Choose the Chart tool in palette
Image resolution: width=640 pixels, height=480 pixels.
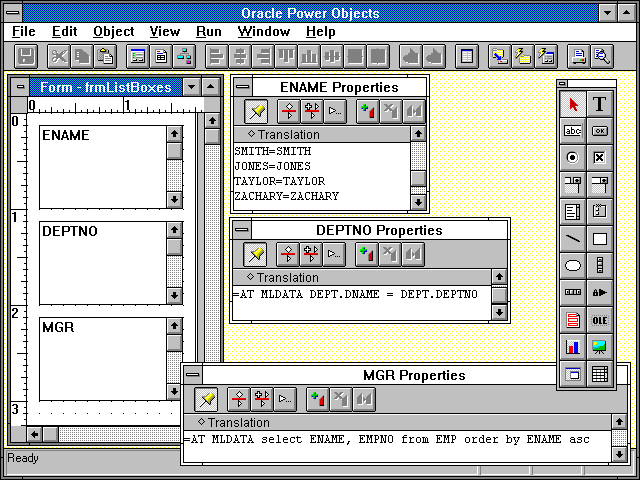coord(573,347)
